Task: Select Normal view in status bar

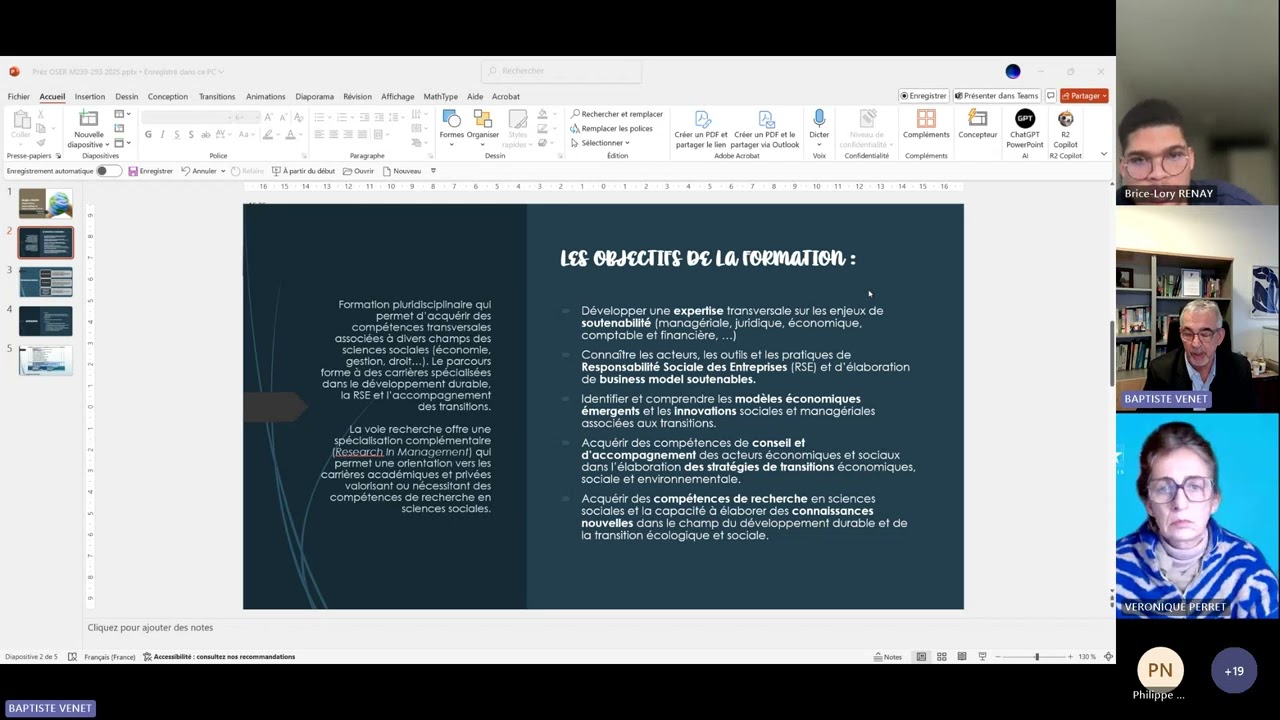Action: coord(921,657)
